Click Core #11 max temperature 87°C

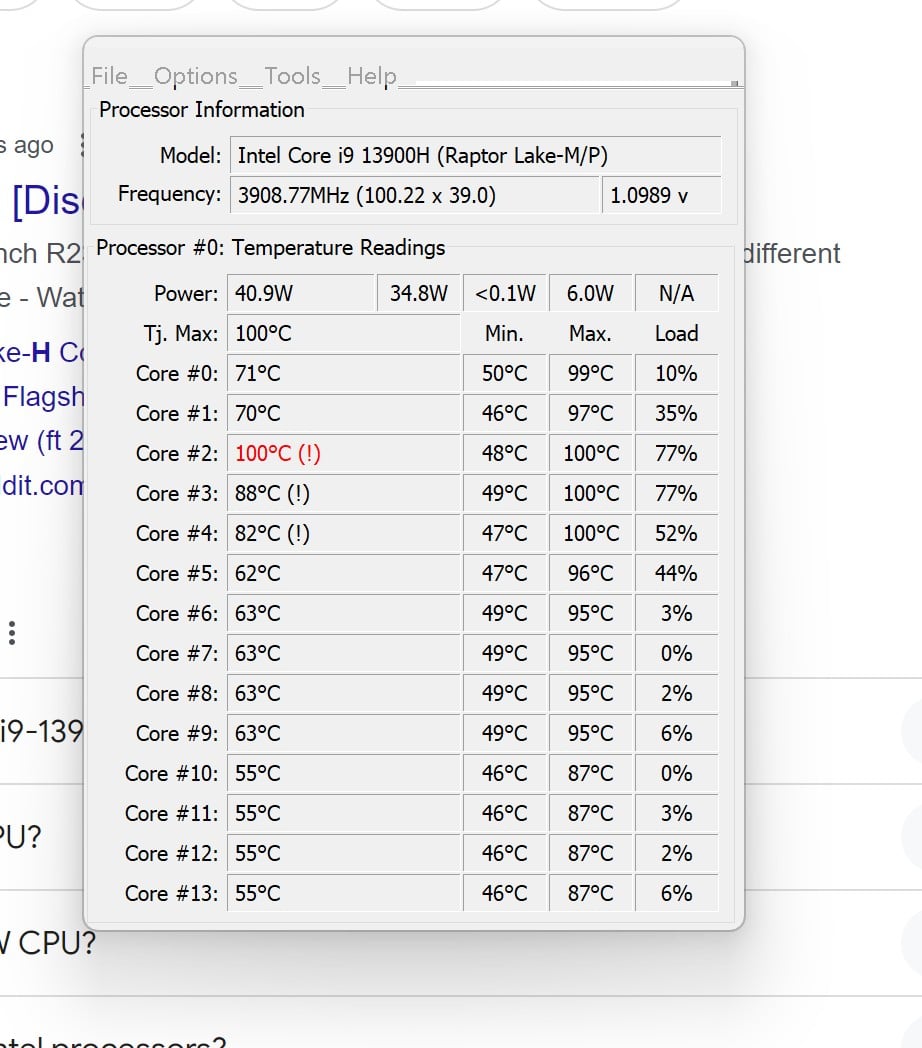coord(590,814)
